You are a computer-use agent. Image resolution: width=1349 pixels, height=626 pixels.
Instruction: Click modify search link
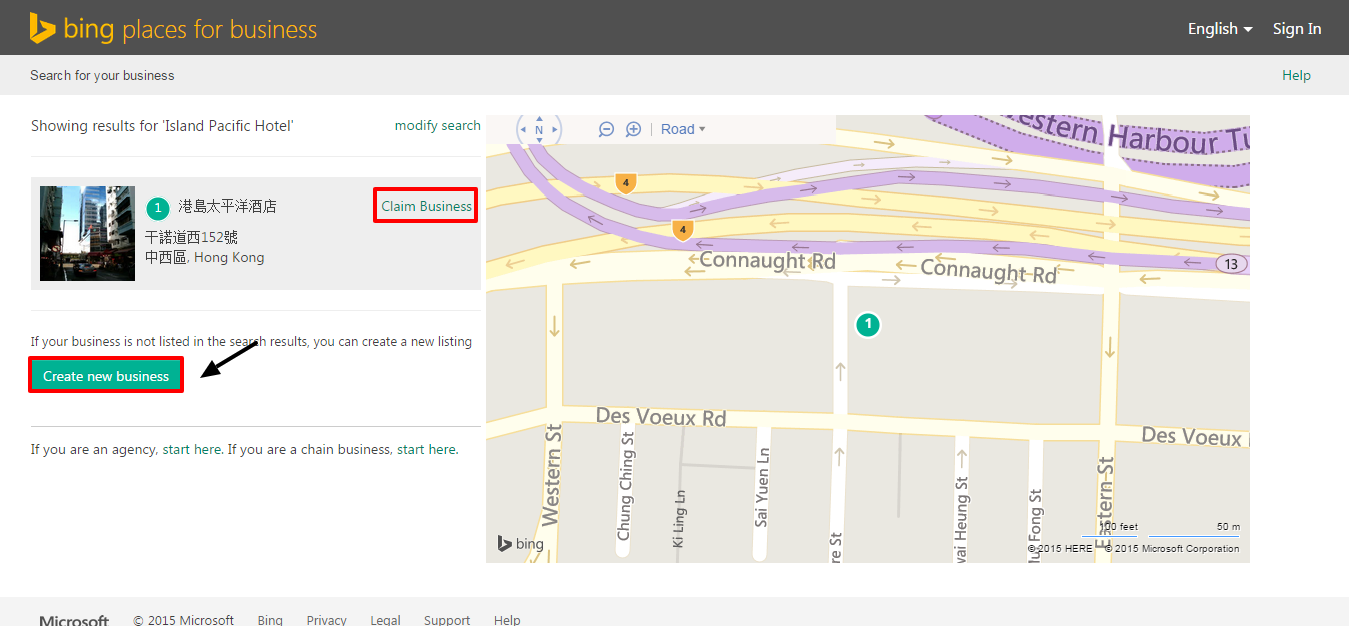pos(438,126)
